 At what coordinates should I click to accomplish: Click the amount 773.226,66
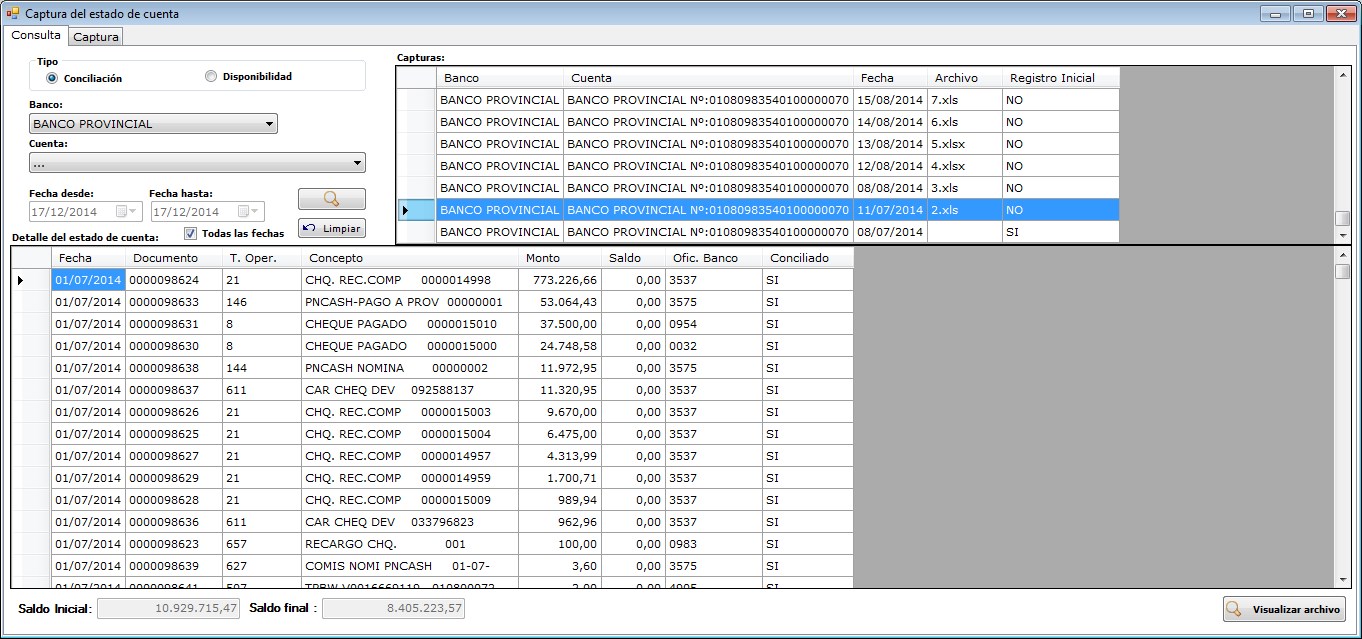(559, 280)
